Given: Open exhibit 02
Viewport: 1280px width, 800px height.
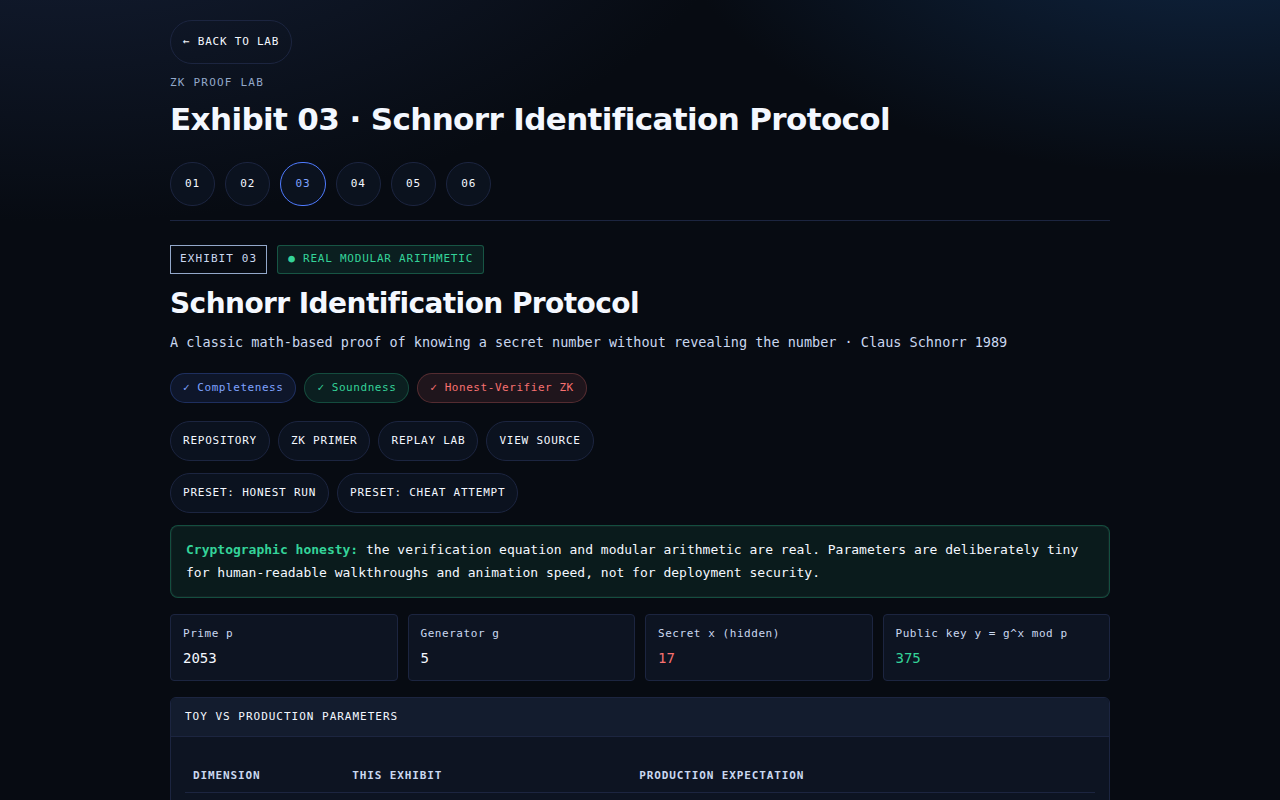Looking at the screenshot, I should [247, 183].
